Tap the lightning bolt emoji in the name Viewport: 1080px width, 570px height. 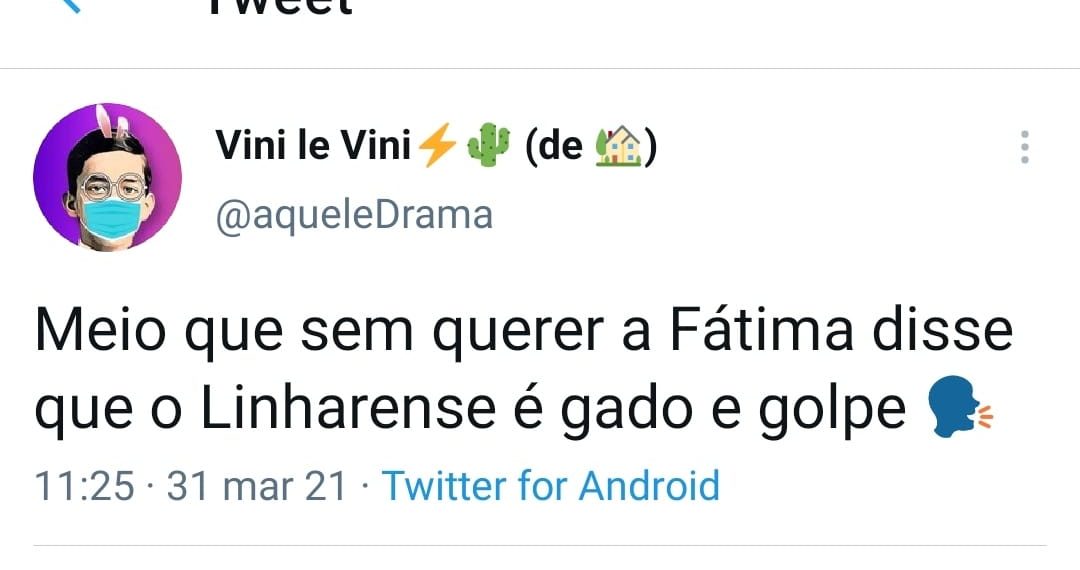[x=438, y=145]
